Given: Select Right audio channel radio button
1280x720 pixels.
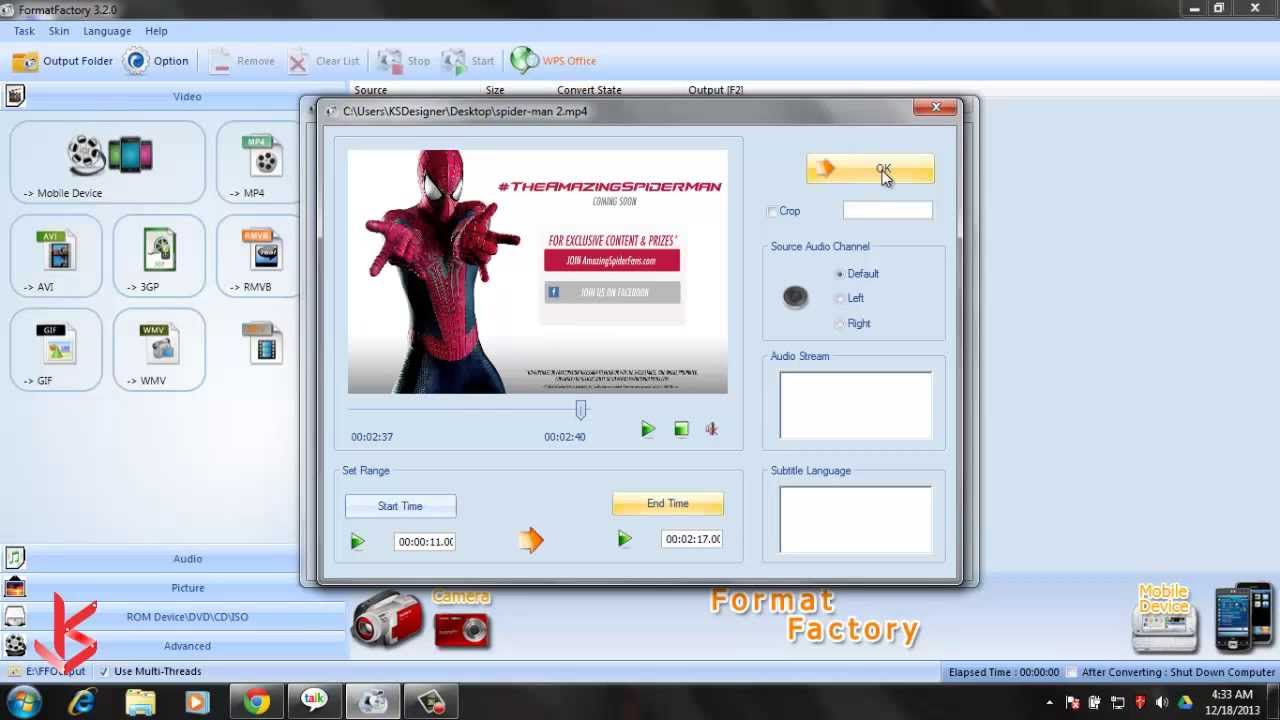Looking at the screenshot, I should 840,323.
